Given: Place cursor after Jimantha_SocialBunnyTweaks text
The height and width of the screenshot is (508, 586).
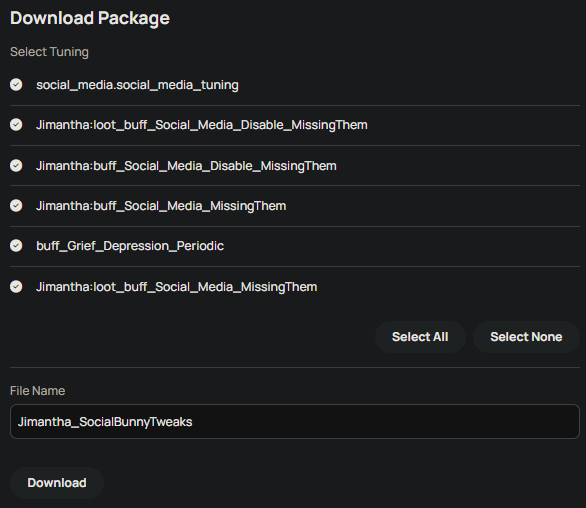Looking at the screenshot, I should (193, 422).
